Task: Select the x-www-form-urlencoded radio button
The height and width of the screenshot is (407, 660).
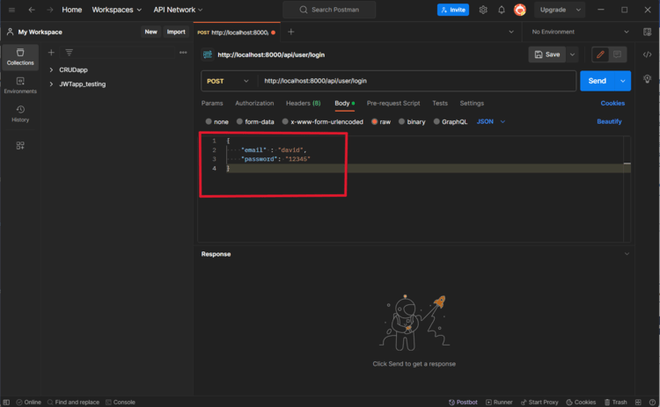Action: click(285, 122)
